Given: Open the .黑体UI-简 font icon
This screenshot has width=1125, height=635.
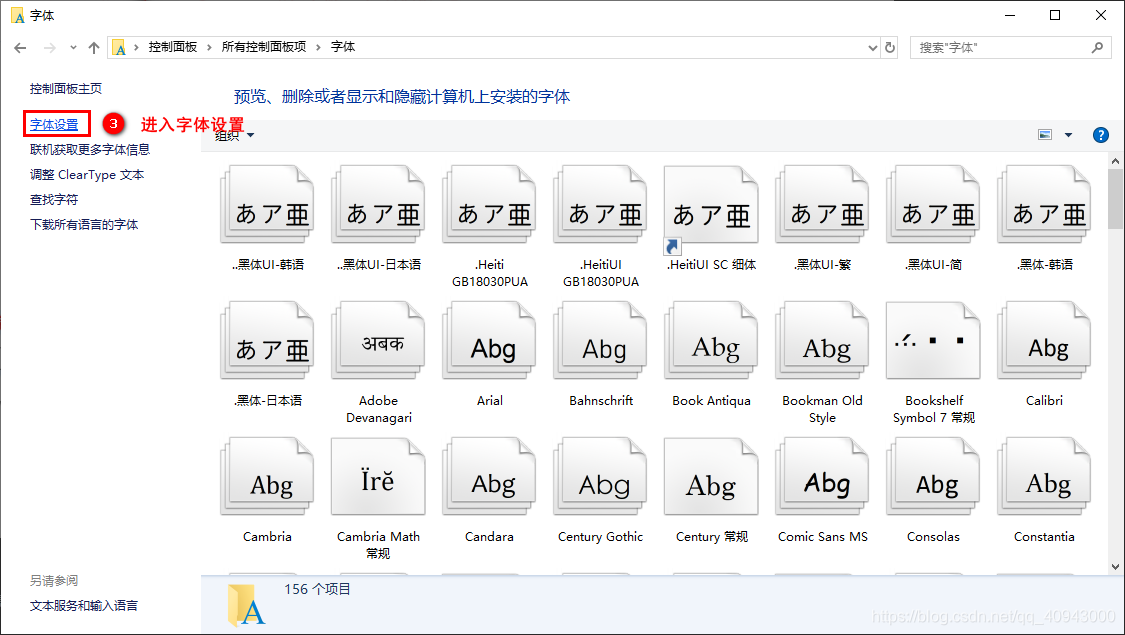Looking at the screenshot, I should (933, 205).
